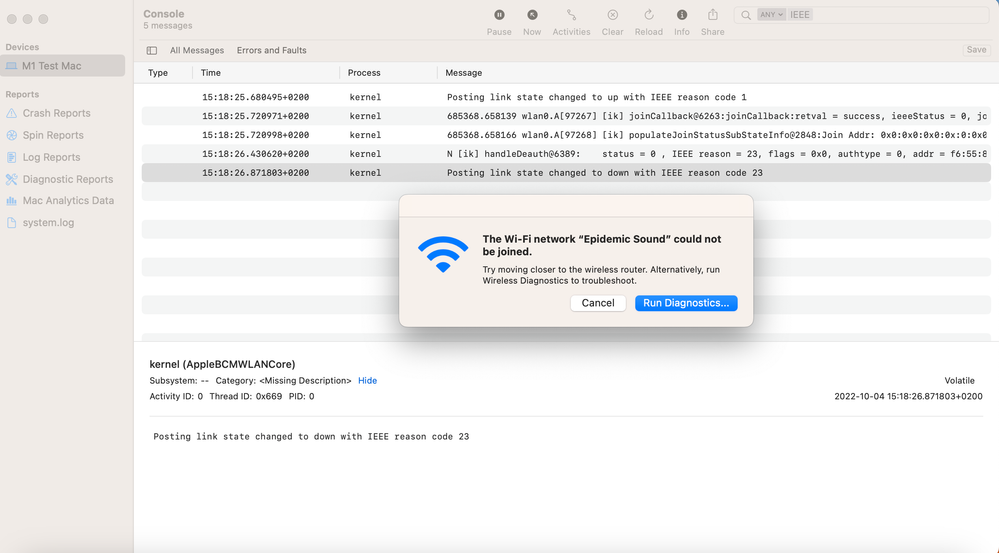This screenshot has width=999, height=553.
Task: Toggle the sidebar filter panel icon
Action: coord(152,50)
